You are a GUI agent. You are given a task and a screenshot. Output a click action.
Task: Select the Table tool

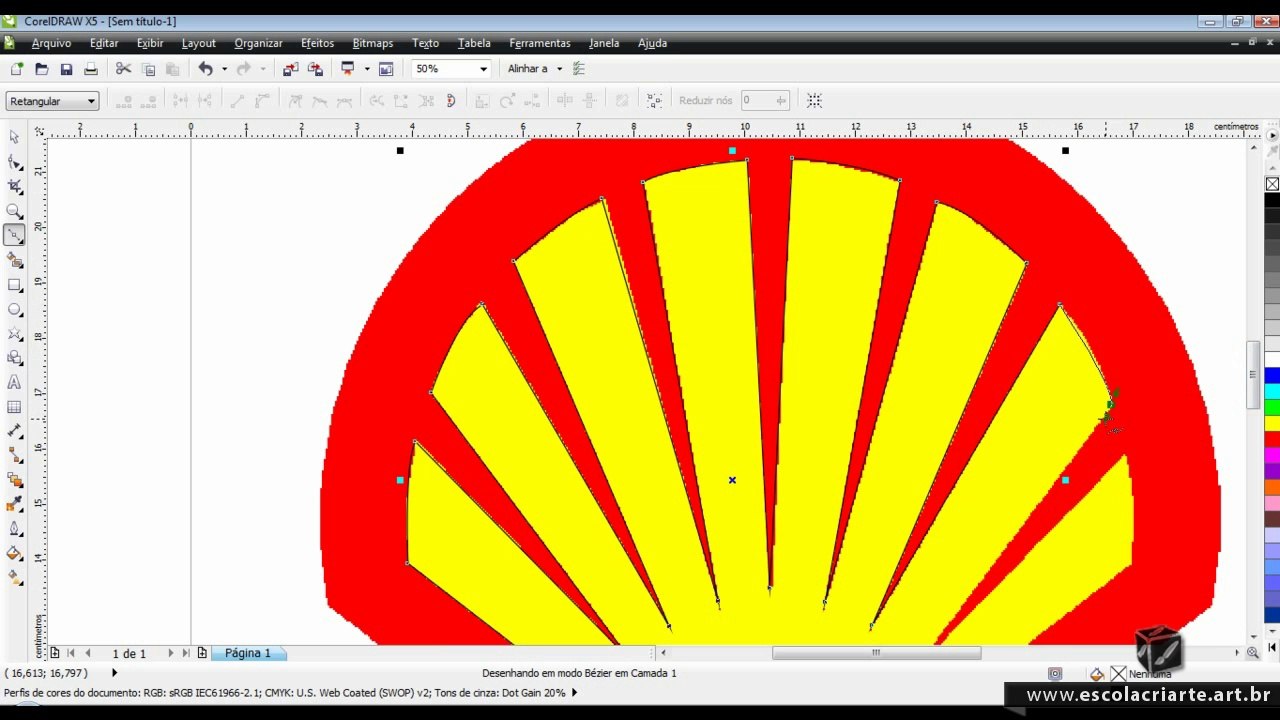point(14,407)
